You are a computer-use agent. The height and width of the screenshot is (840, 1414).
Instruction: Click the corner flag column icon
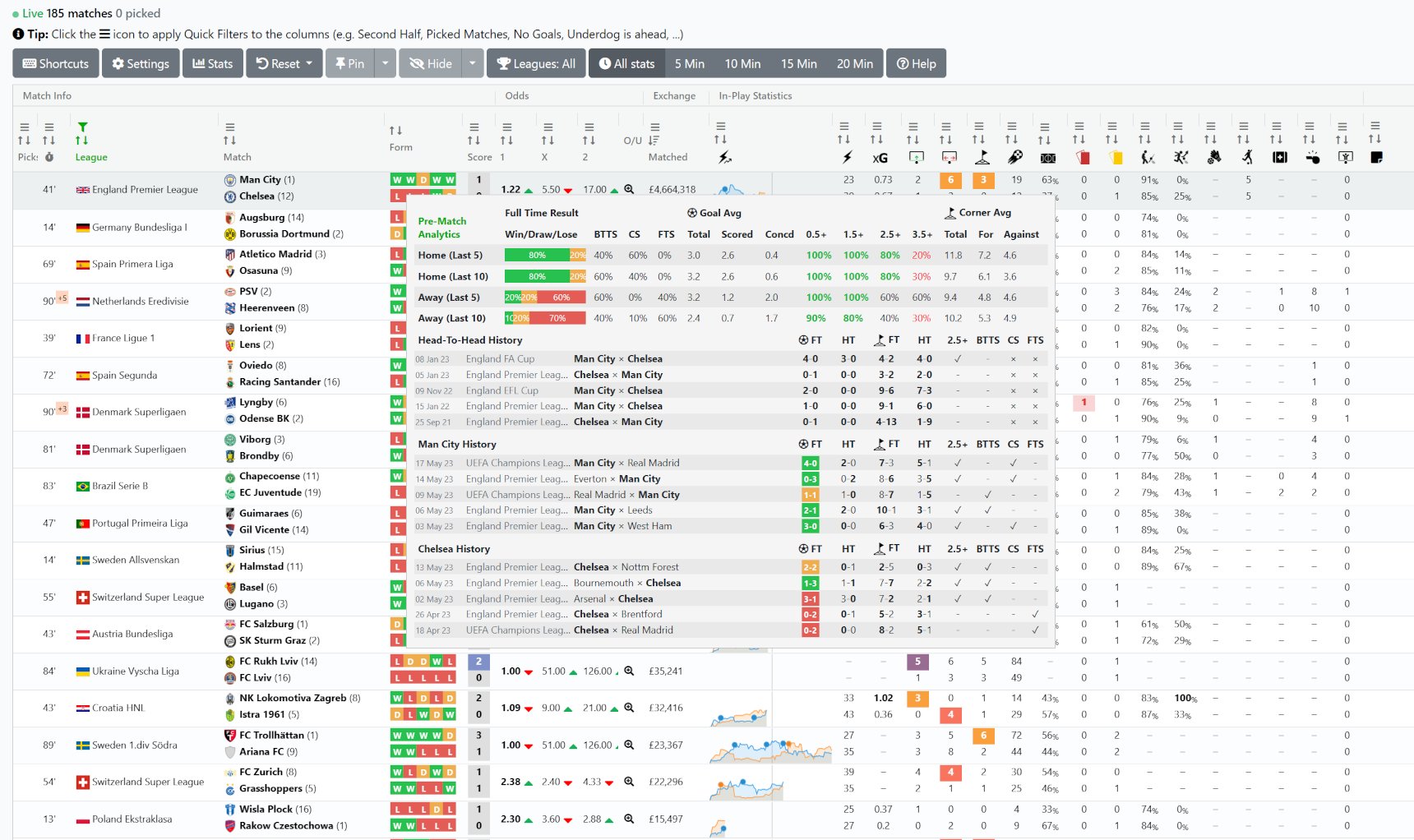pos(982,157)
